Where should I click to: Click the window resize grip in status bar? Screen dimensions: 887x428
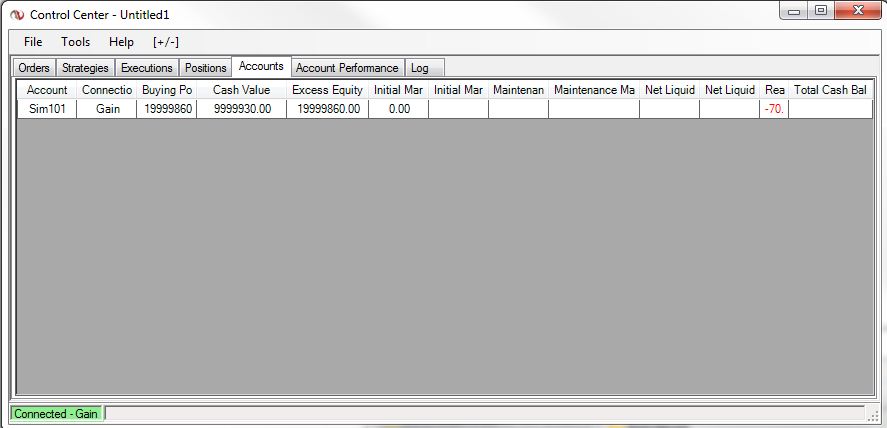[872, 416]
